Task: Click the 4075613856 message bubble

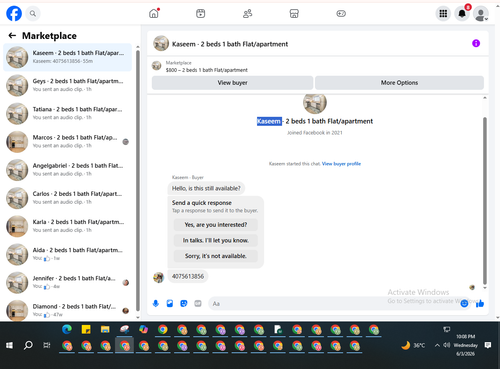Action: pos(188,276)
